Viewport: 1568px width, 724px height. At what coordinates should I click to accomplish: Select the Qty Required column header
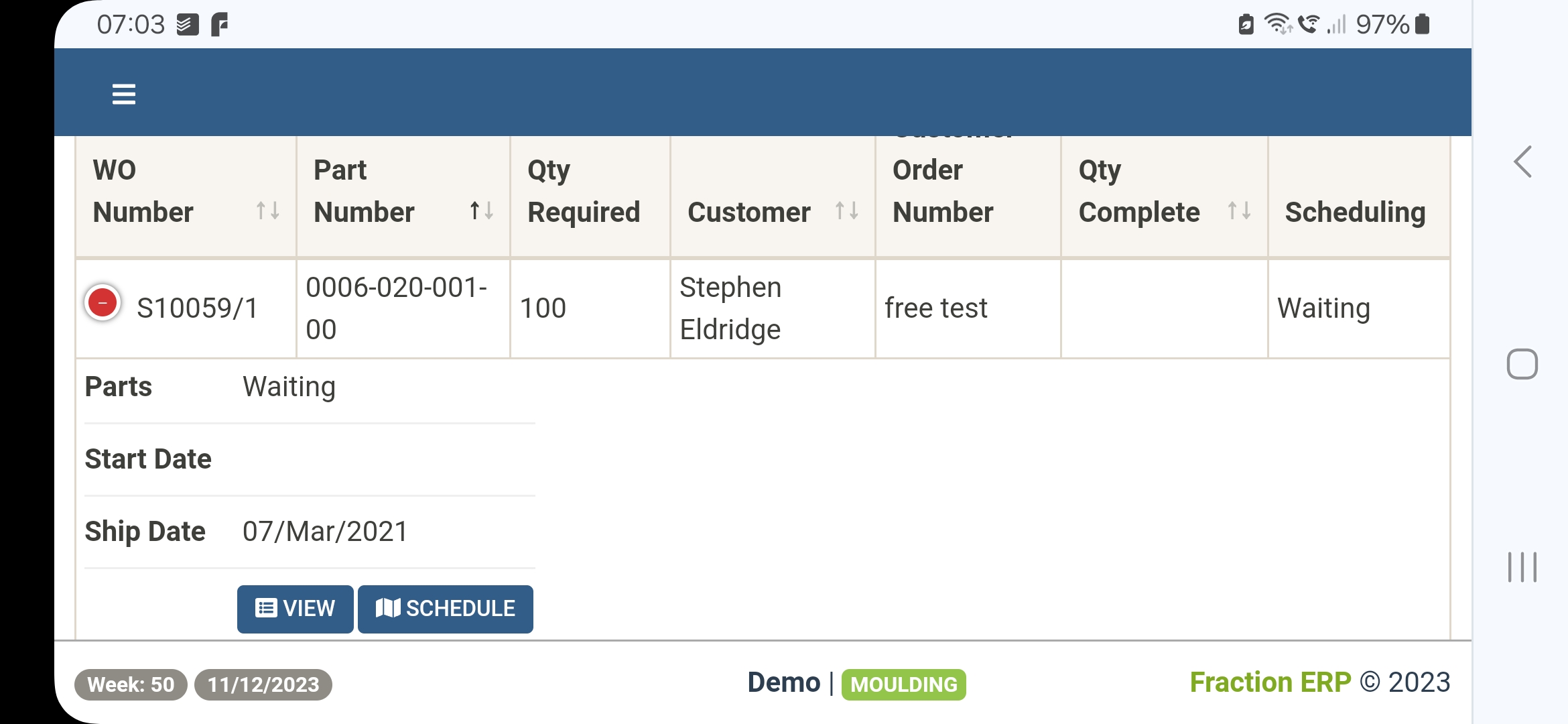point(584,191)
